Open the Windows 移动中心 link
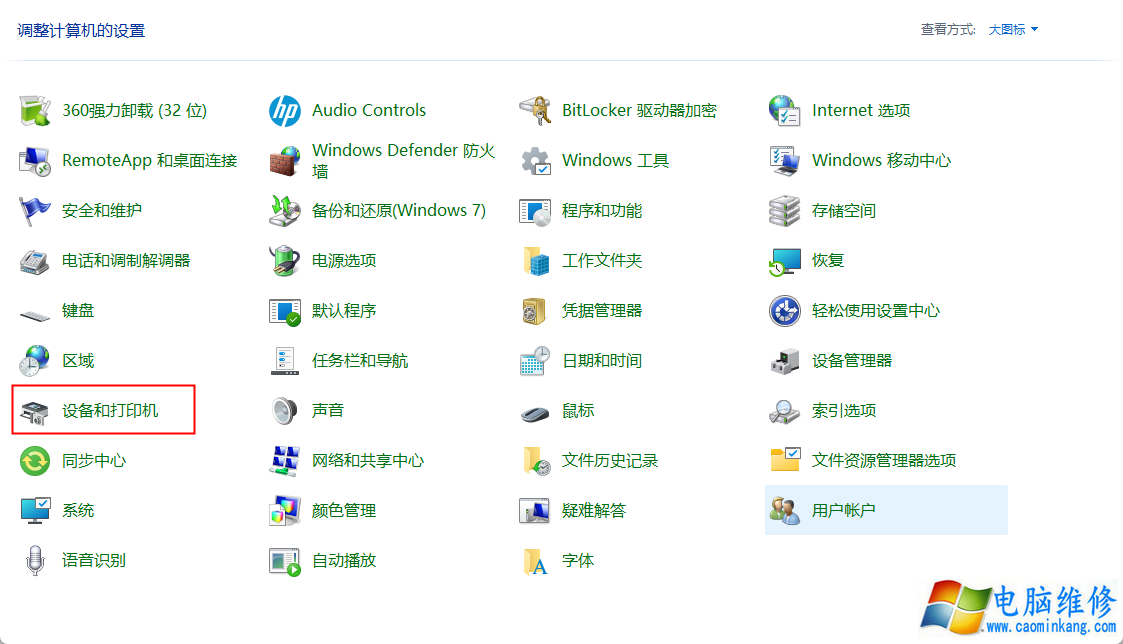The height and width of the screenshot is (644, 1123). pyautogui.click(x=882, y=160)
